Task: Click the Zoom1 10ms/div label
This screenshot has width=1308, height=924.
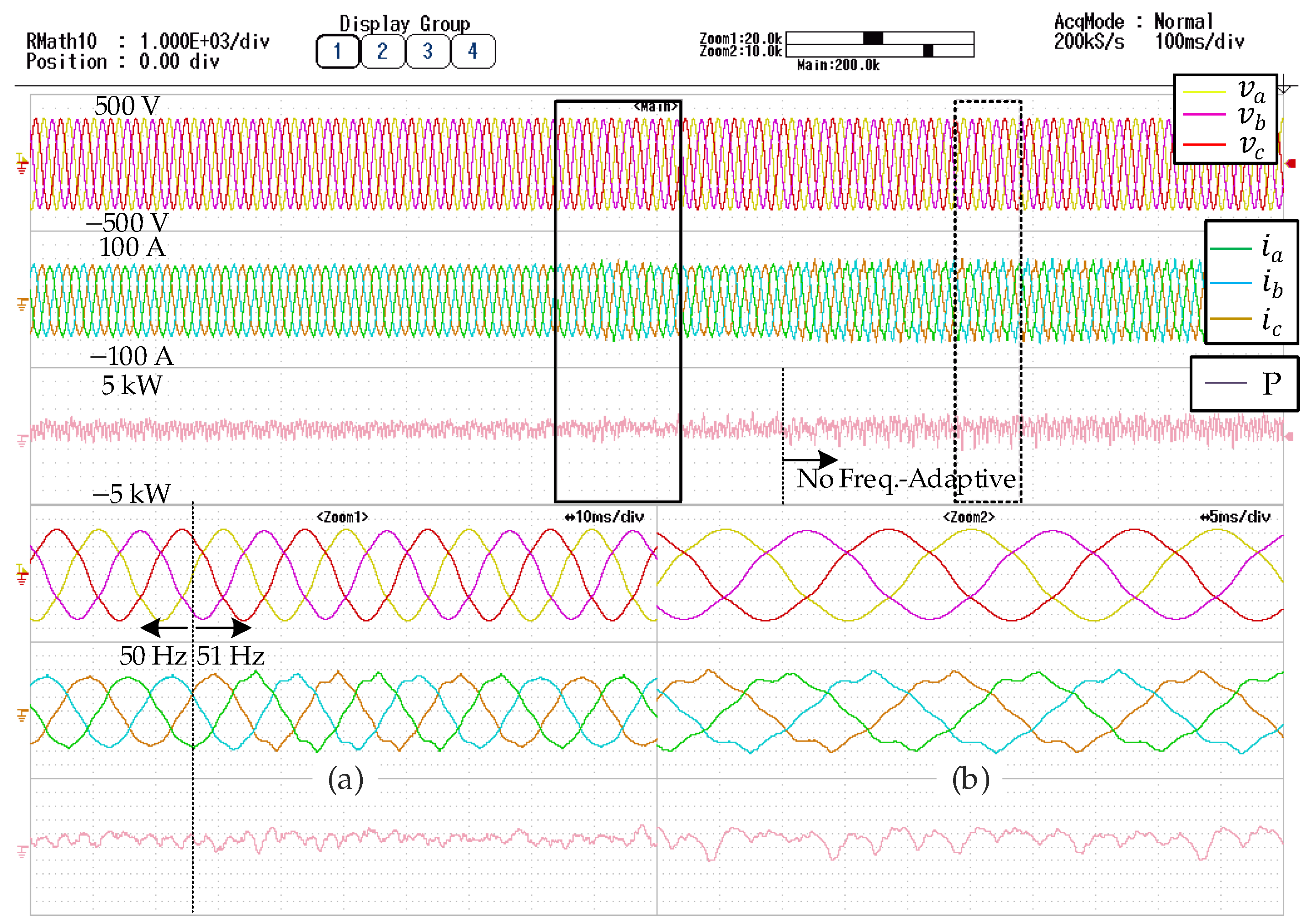Action: tap(604, 517)
